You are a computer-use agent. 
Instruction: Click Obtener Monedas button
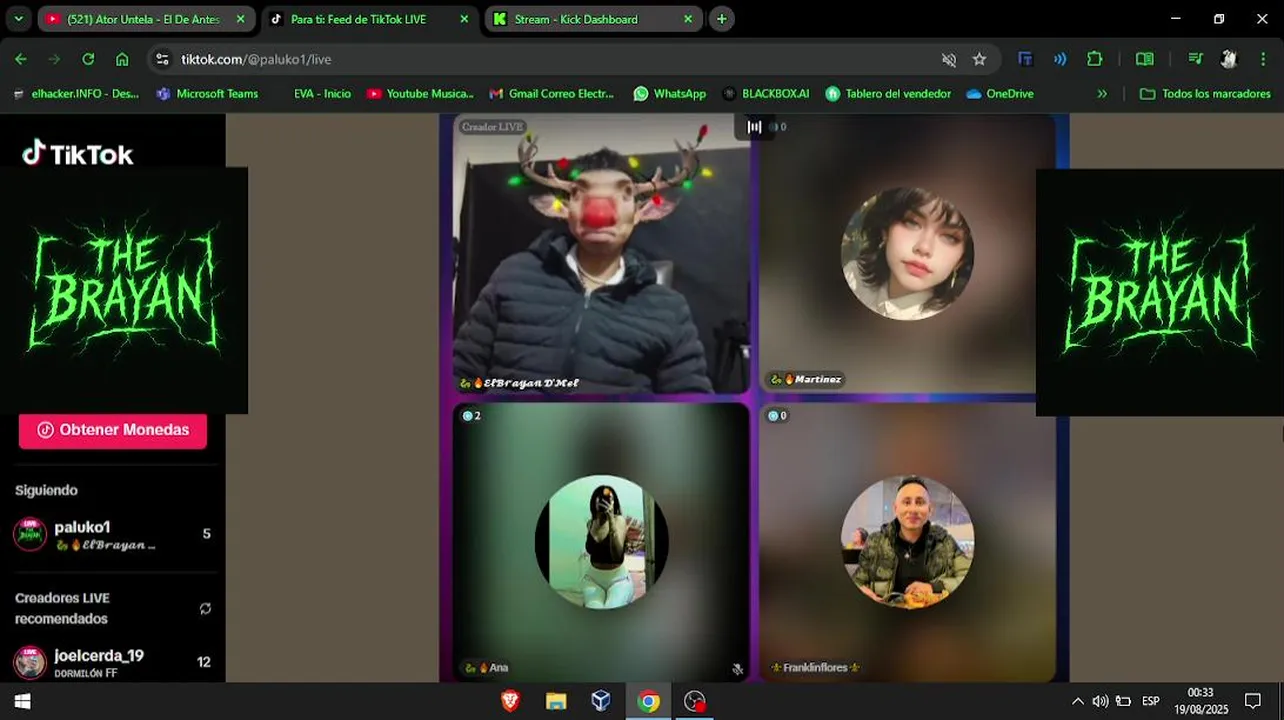point(112,430)
